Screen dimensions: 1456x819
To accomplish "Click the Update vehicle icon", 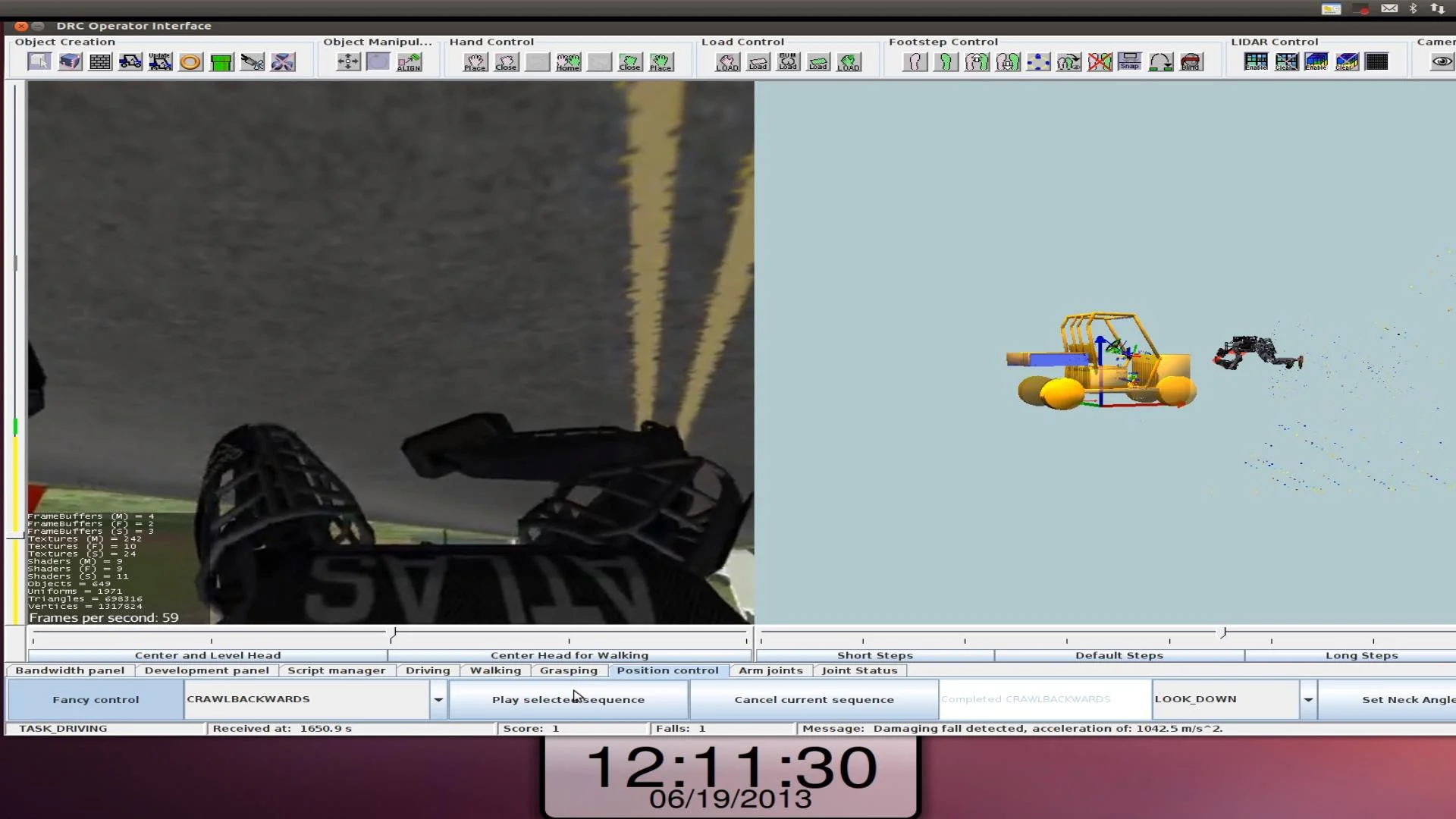I will [x=160, y=61].
